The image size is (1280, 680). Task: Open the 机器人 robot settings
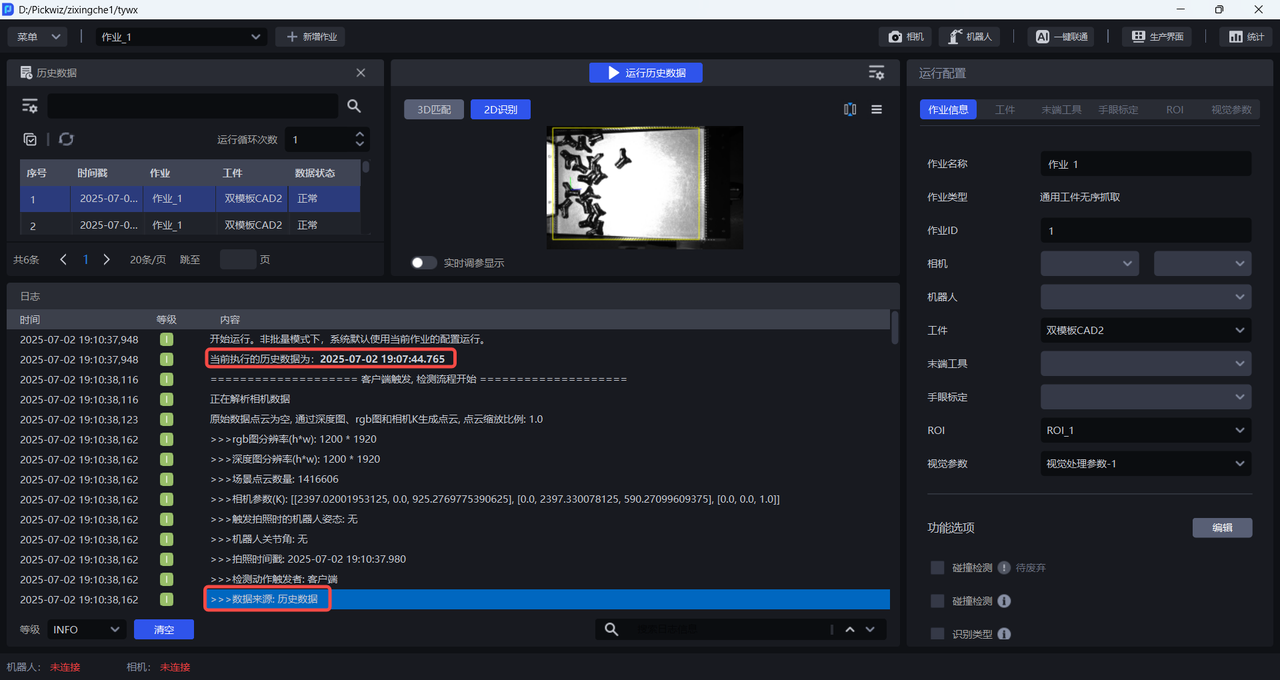pos(971,37)
